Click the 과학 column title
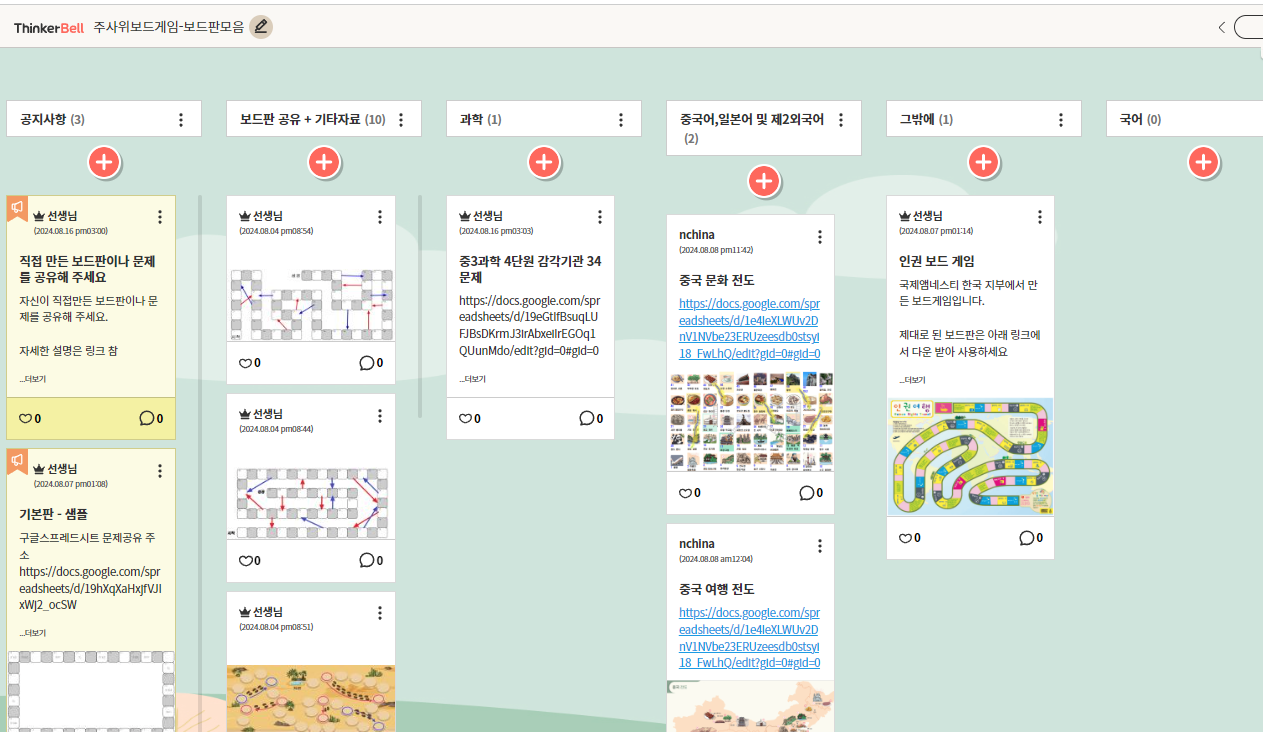The height and width of the screenshot is (732, 1263). [473, 120]
